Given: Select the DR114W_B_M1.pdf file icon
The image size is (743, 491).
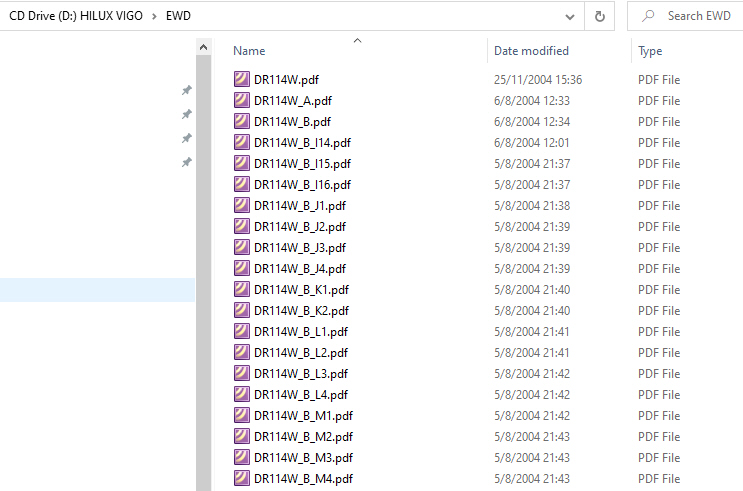Looking at the screenshot, I should (x=242, y=415).
